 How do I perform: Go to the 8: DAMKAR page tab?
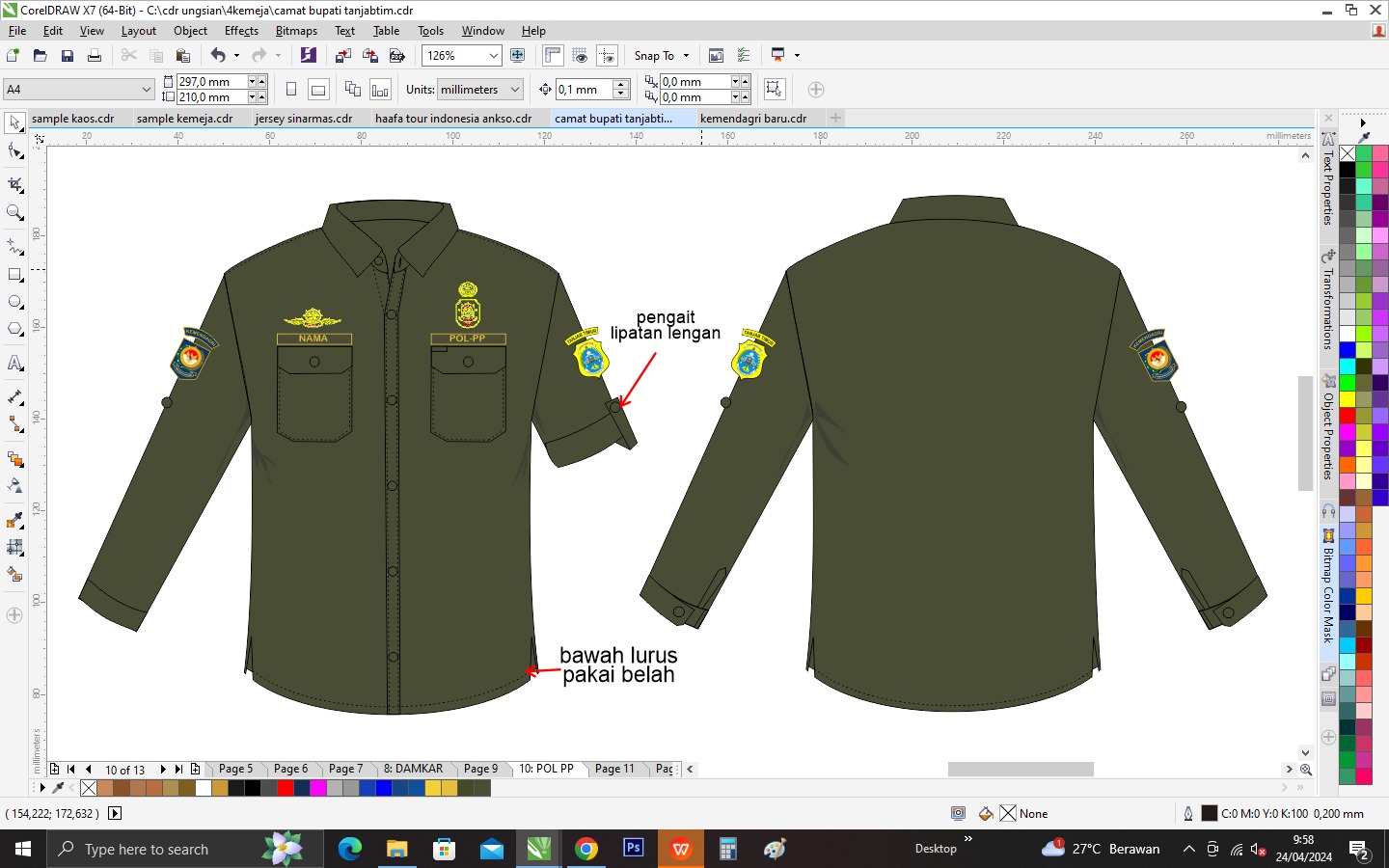(x=413, y=769)
